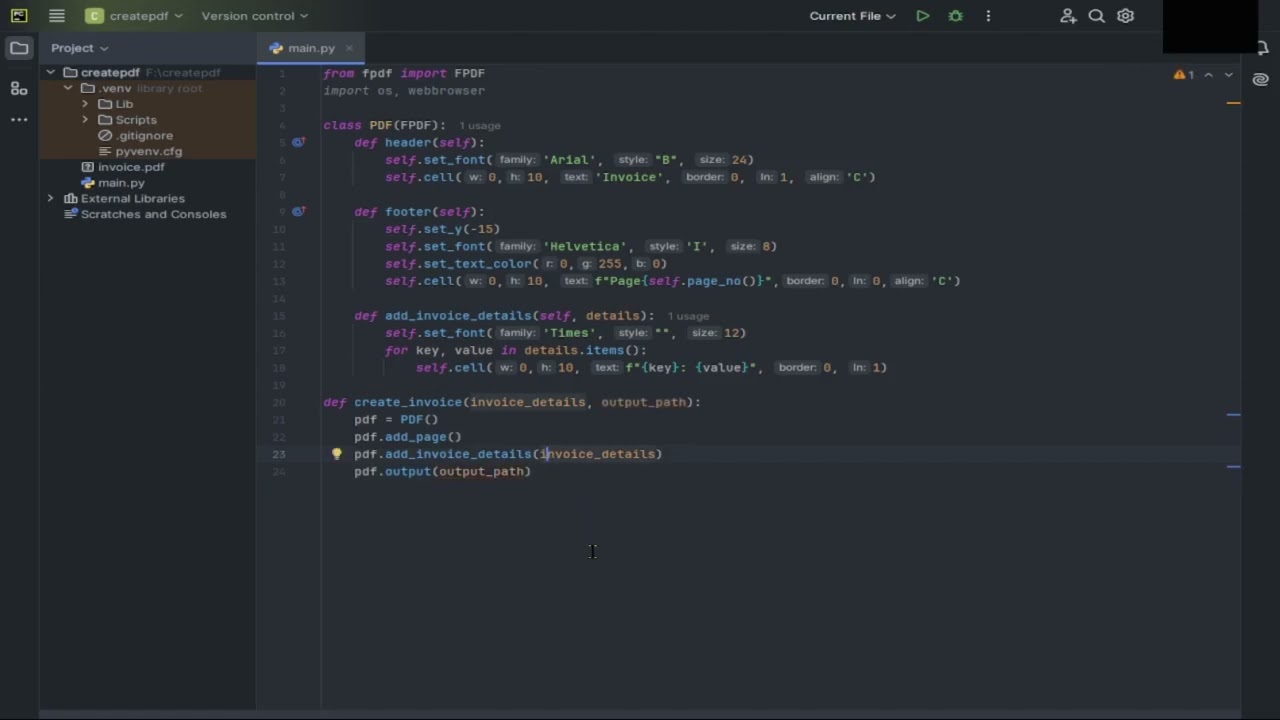Open the Code With Me add-user icon
This screenshot has width=1280, height=720.
pyautogui.click(x=1068, y=16)
